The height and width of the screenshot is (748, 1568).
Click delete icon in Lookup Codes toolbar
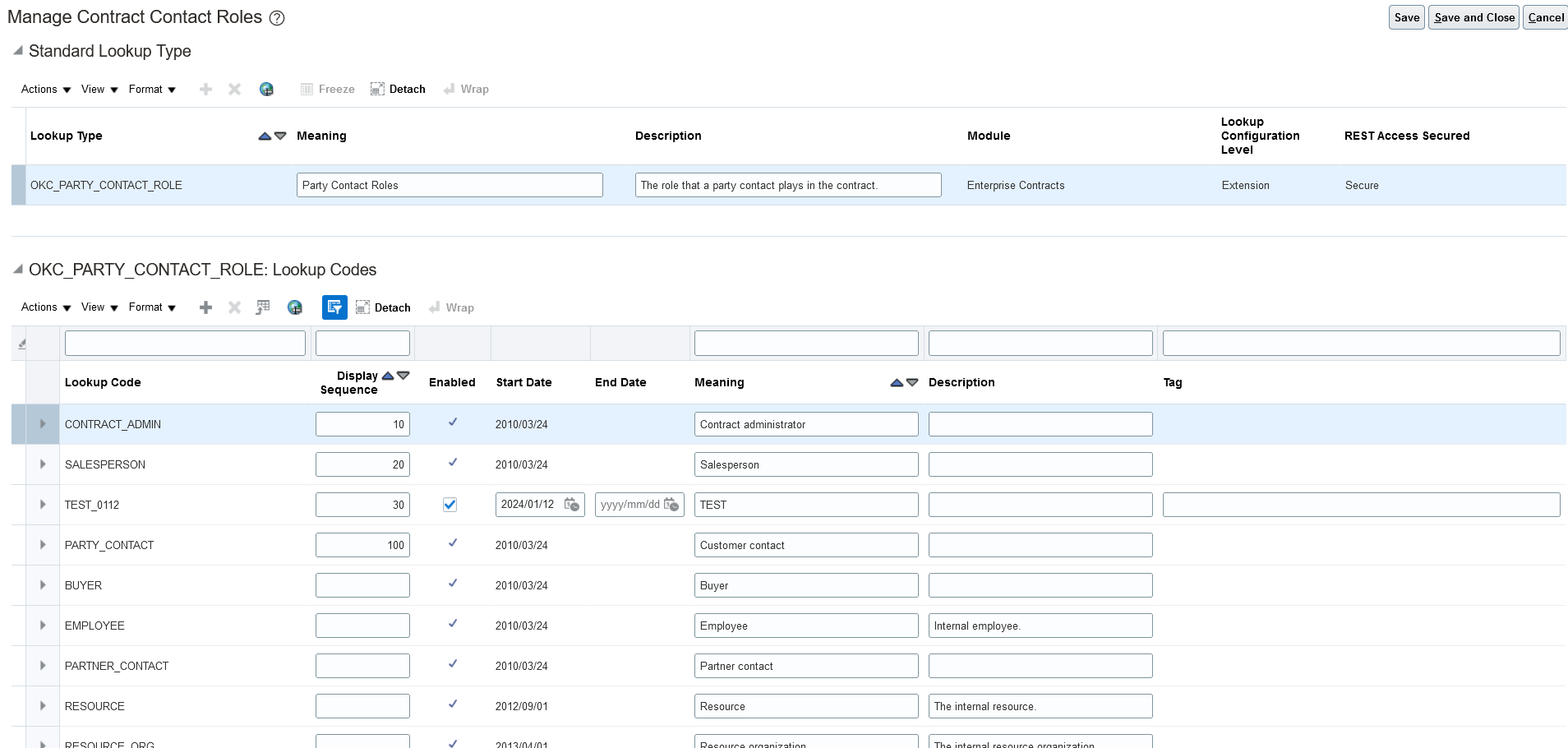click(x=234, y=307)
